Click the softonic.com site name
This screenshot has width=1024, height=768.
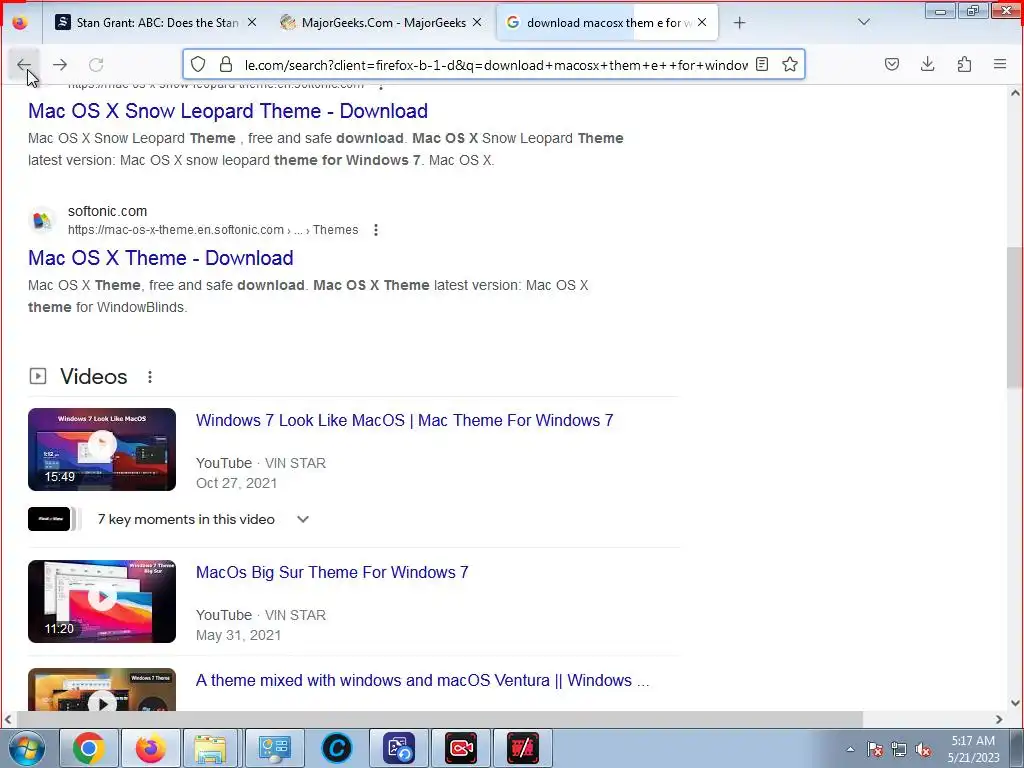click(107, 211)
